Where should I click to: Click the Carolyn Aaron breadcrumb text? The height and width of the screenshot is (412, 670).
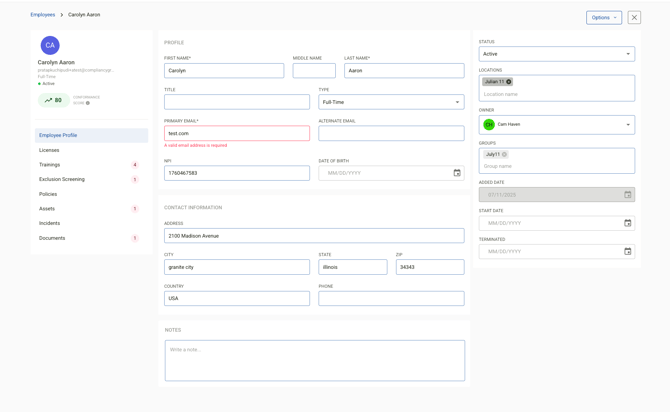(x=84, y=15)
